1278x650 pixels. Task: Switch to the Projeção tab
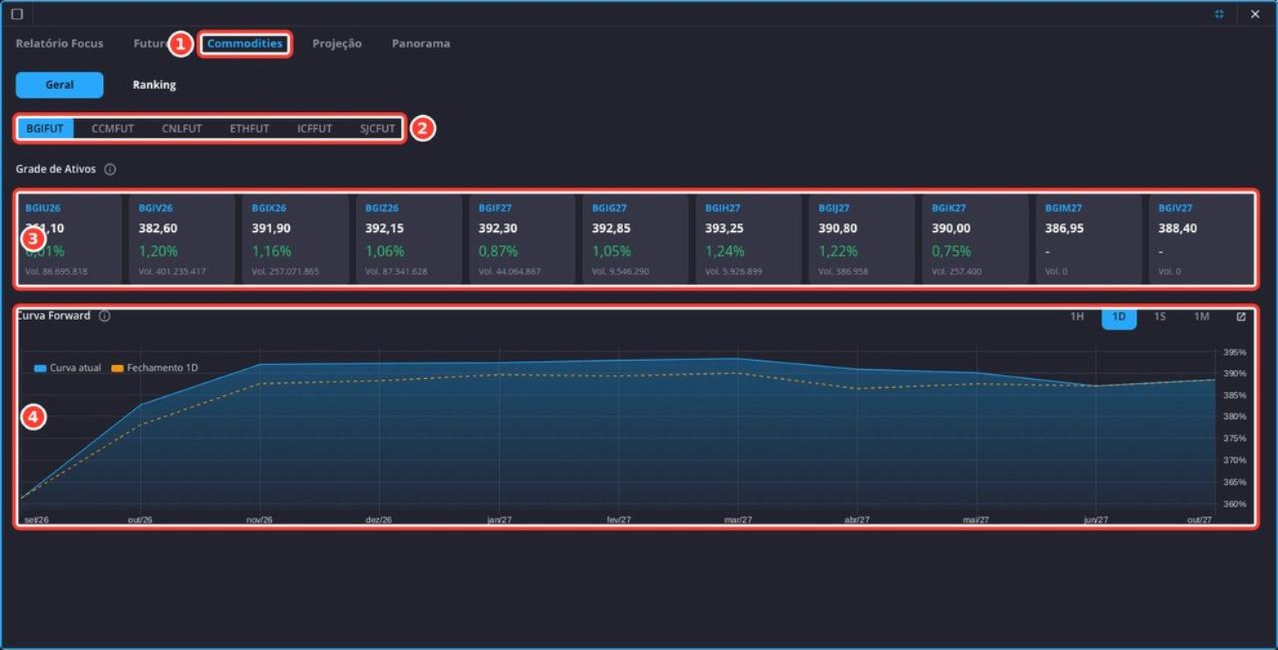[337, 44]
